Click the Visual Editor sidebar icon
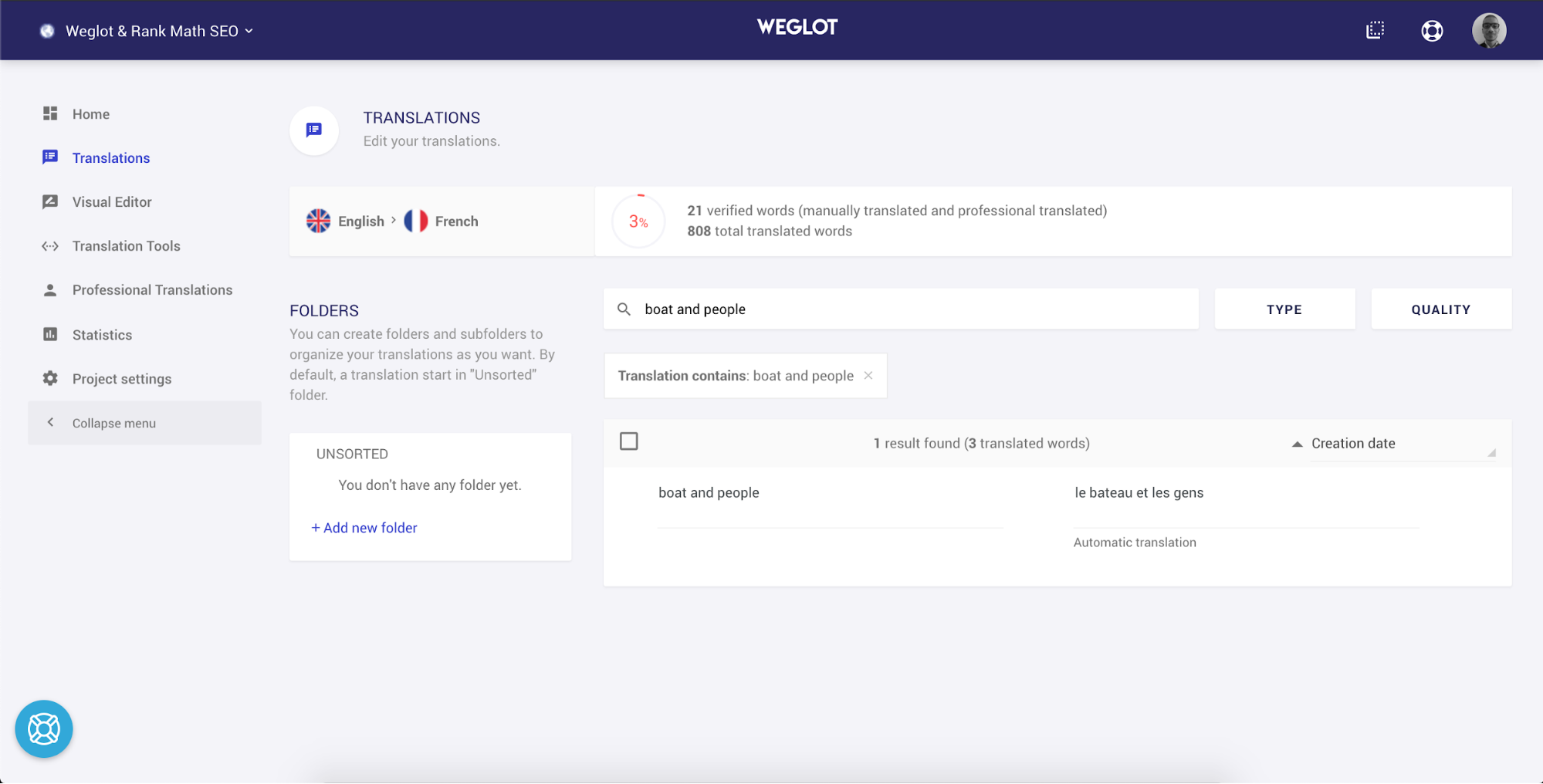This screenshot has width=1543, height=784. [x=50, y=201]
